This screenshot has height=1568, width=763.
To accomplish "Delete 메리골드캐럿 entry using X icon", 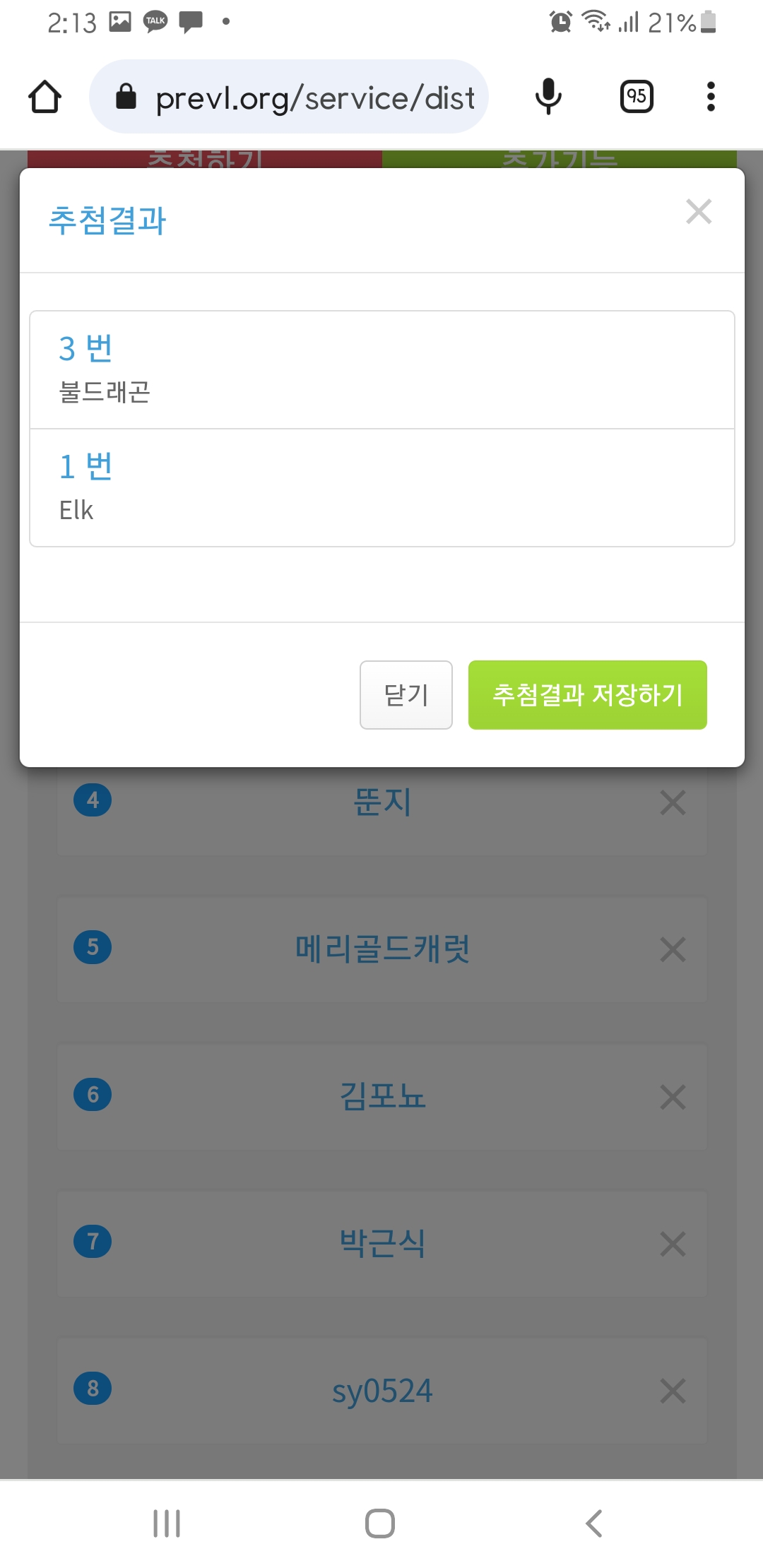I will point(673,949).
